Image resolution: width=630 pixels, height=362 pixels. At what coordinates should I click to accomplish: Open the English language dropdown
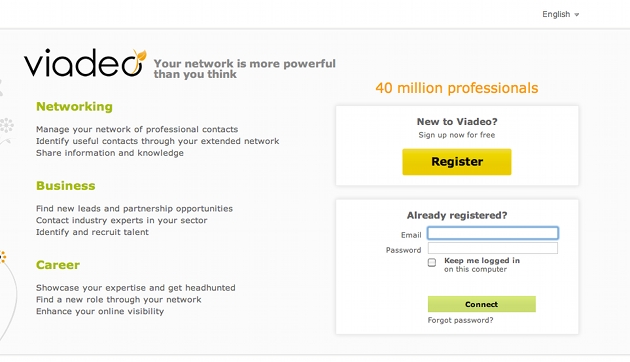coord(560,14)
